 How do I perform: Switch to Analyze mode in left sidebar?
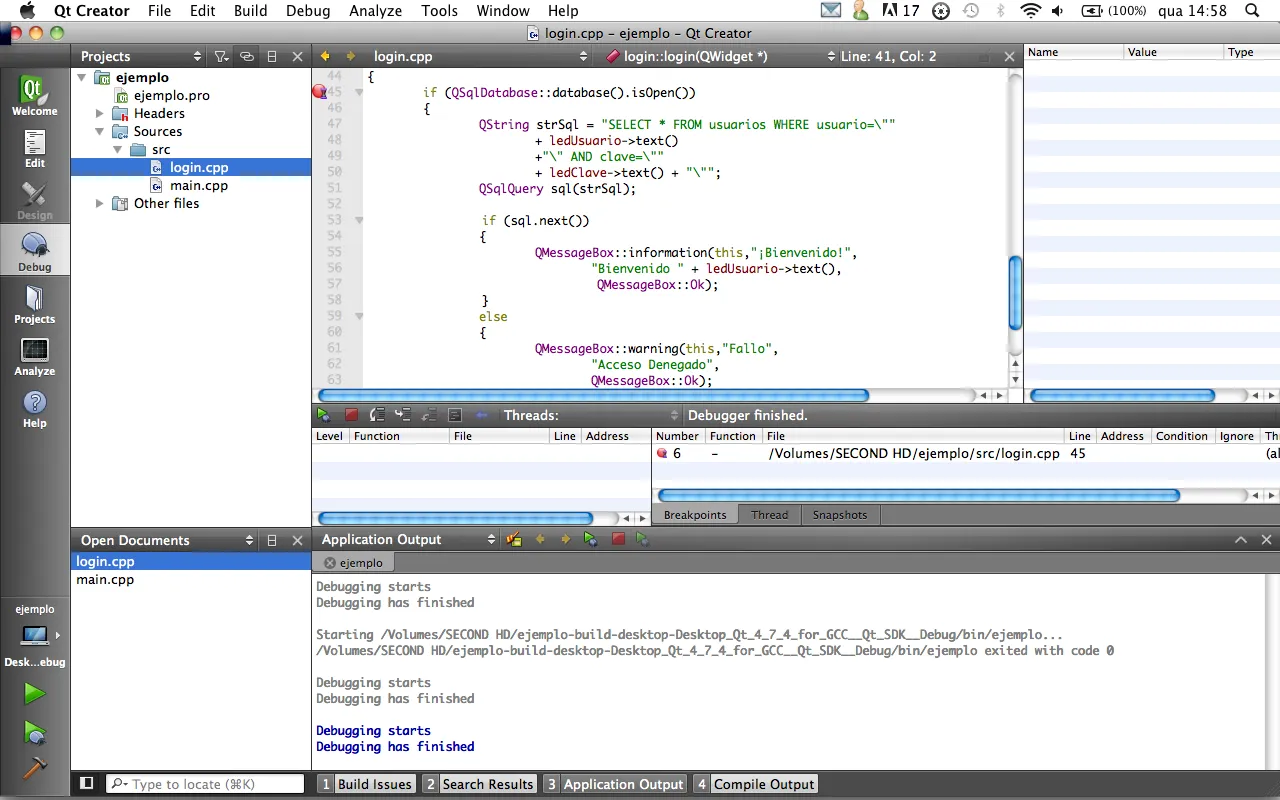(x=34, y=357)
